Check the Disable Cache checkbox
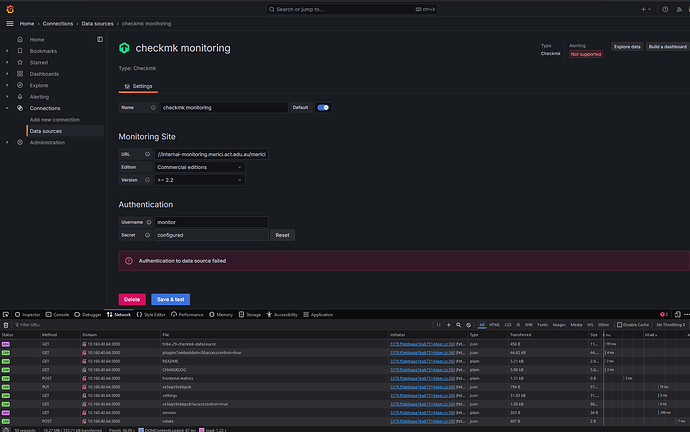690x432 pixels. coord(620,325)
